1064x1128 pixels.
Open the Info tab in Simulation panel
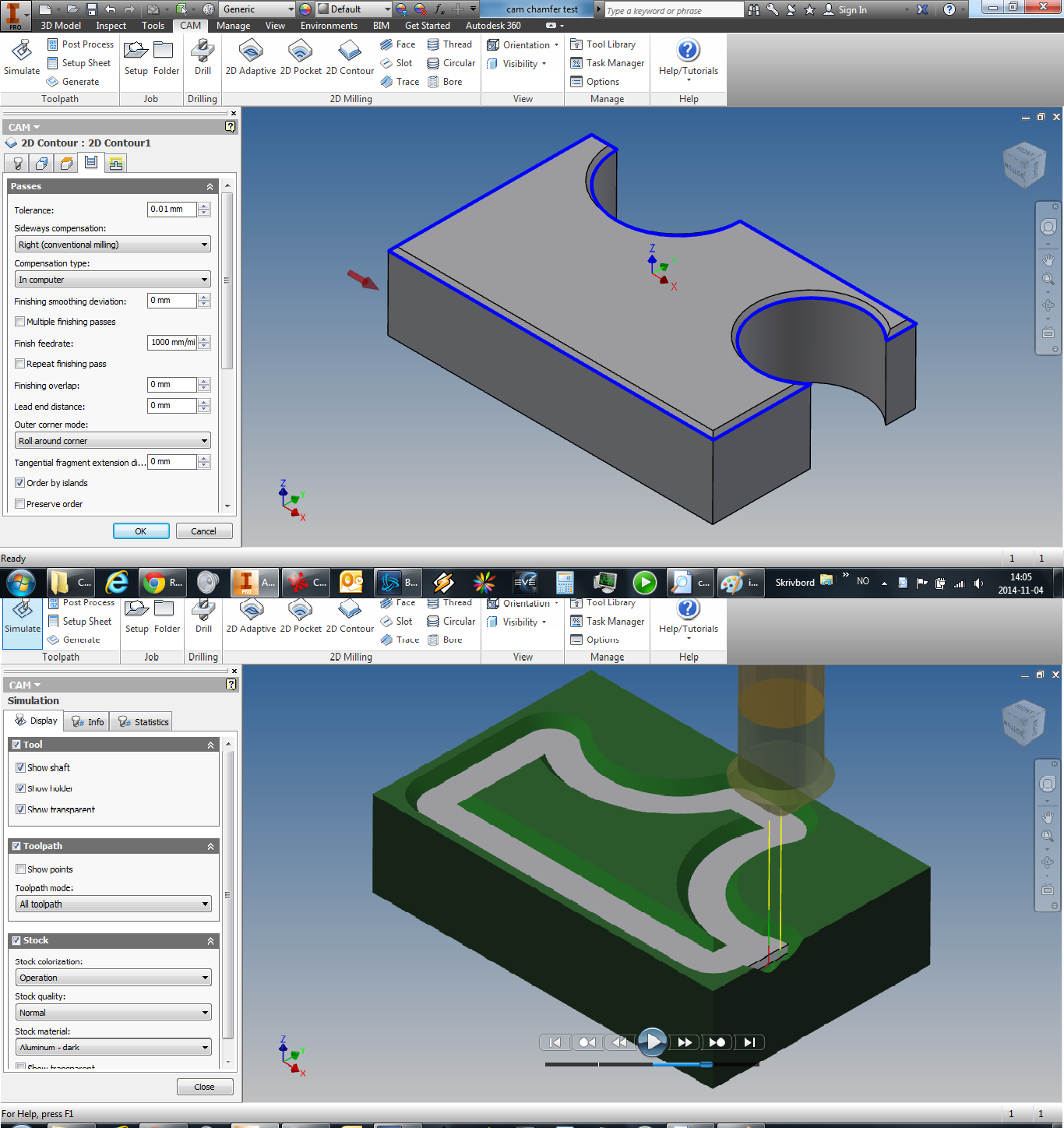(x=87, y=722)
